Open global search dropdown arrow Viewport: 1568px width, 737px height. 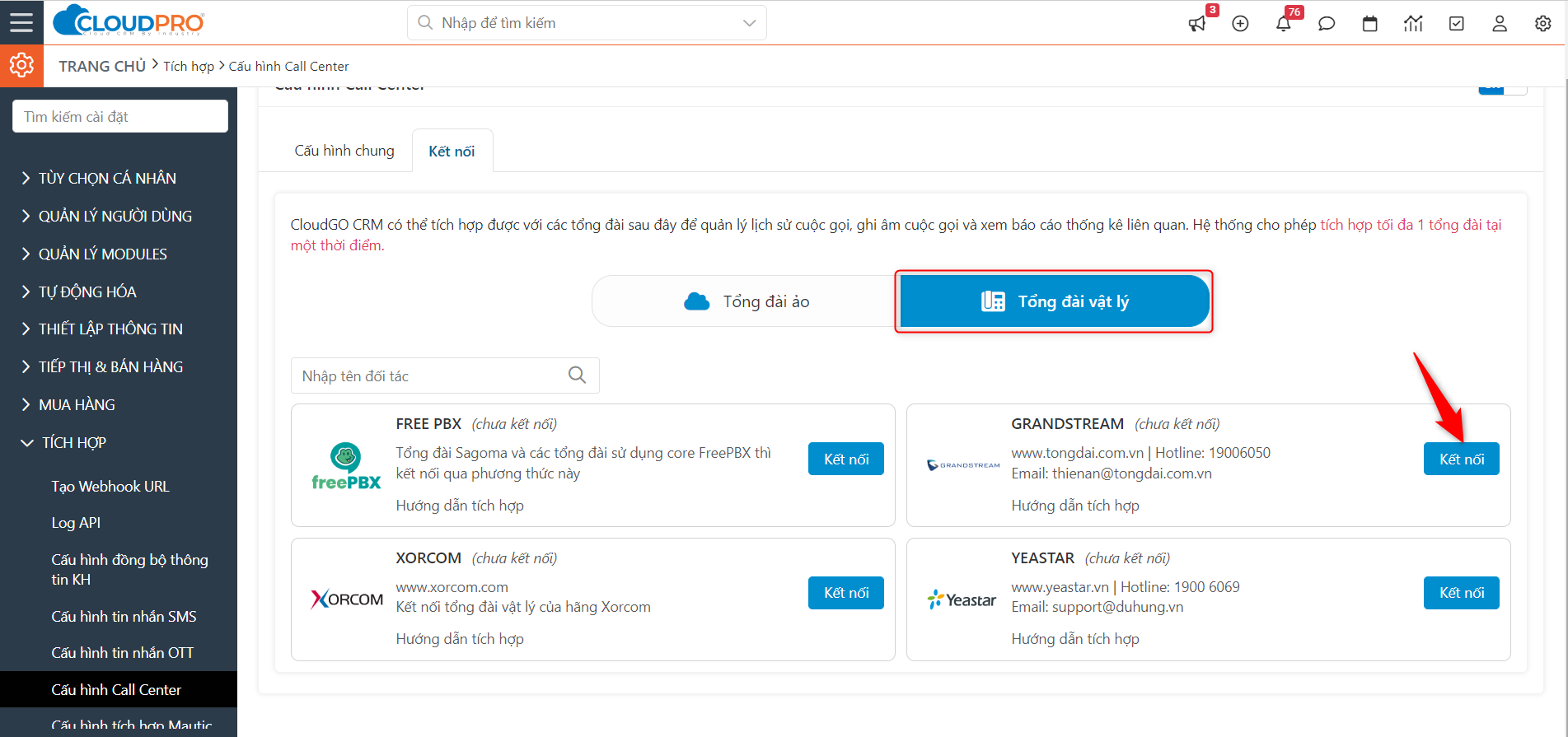pyautogui.click(x=749, y=23)
